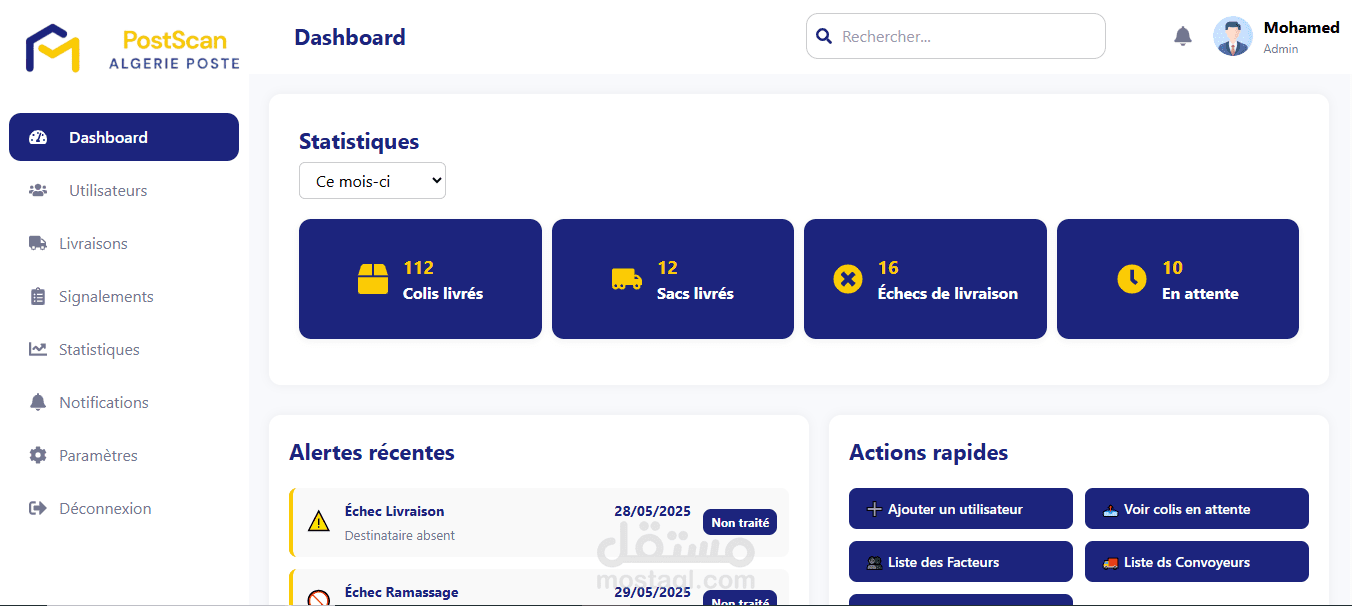1352x606 pixels.
Task: Click the Paramètres gear icon
Action: (38, 455)
